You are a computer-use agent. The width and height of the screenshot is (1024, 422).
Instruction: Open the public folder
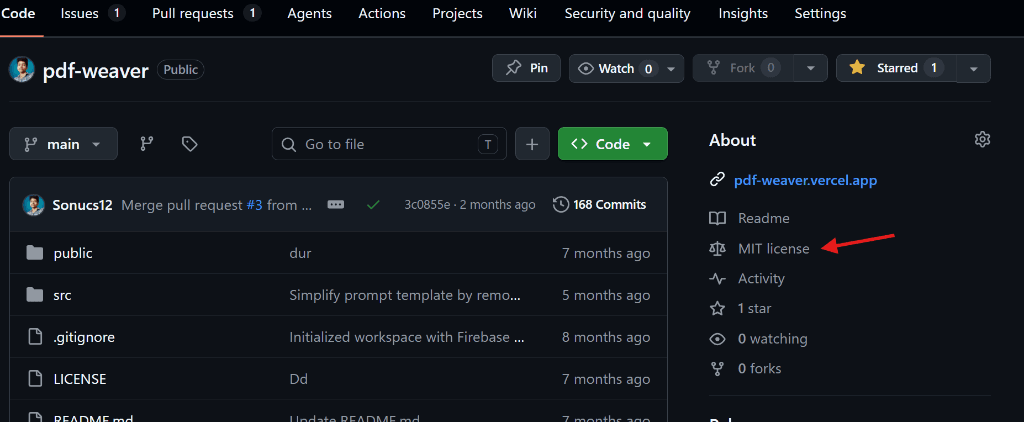pyautogui.click(x=73, y=253)
